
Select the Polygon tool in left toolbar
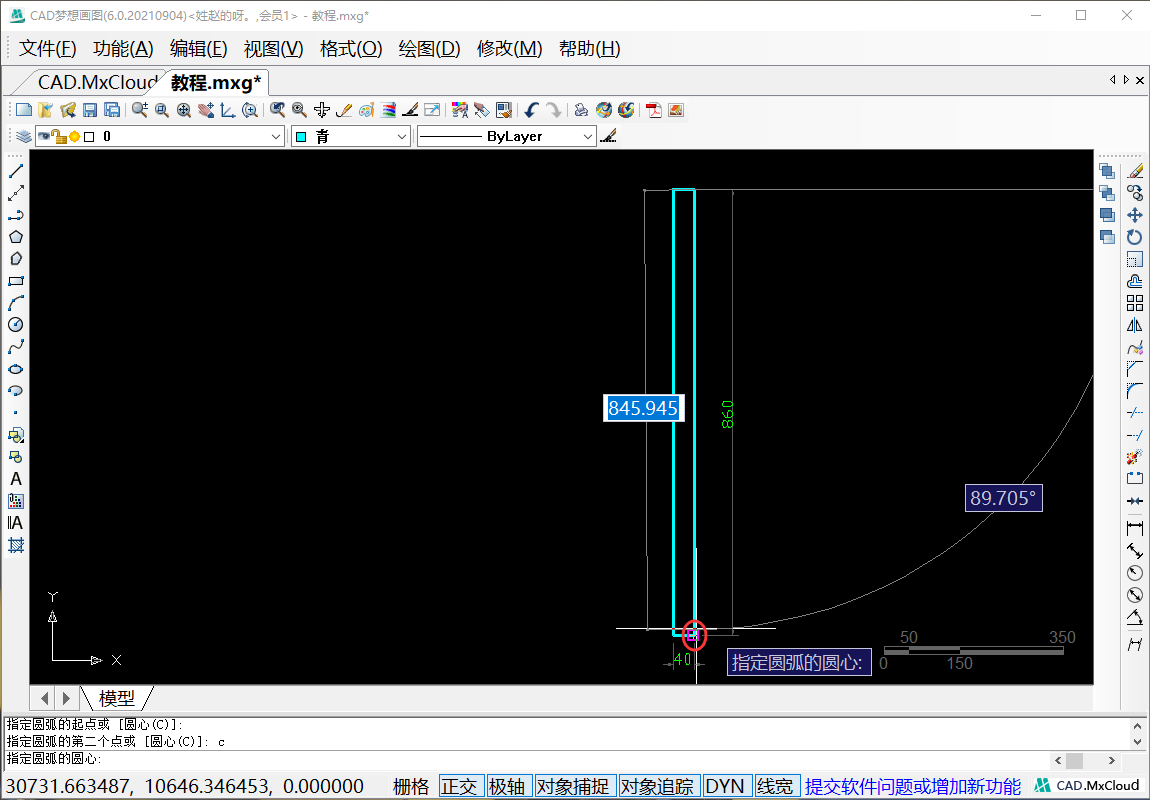(x=15, y=237)
